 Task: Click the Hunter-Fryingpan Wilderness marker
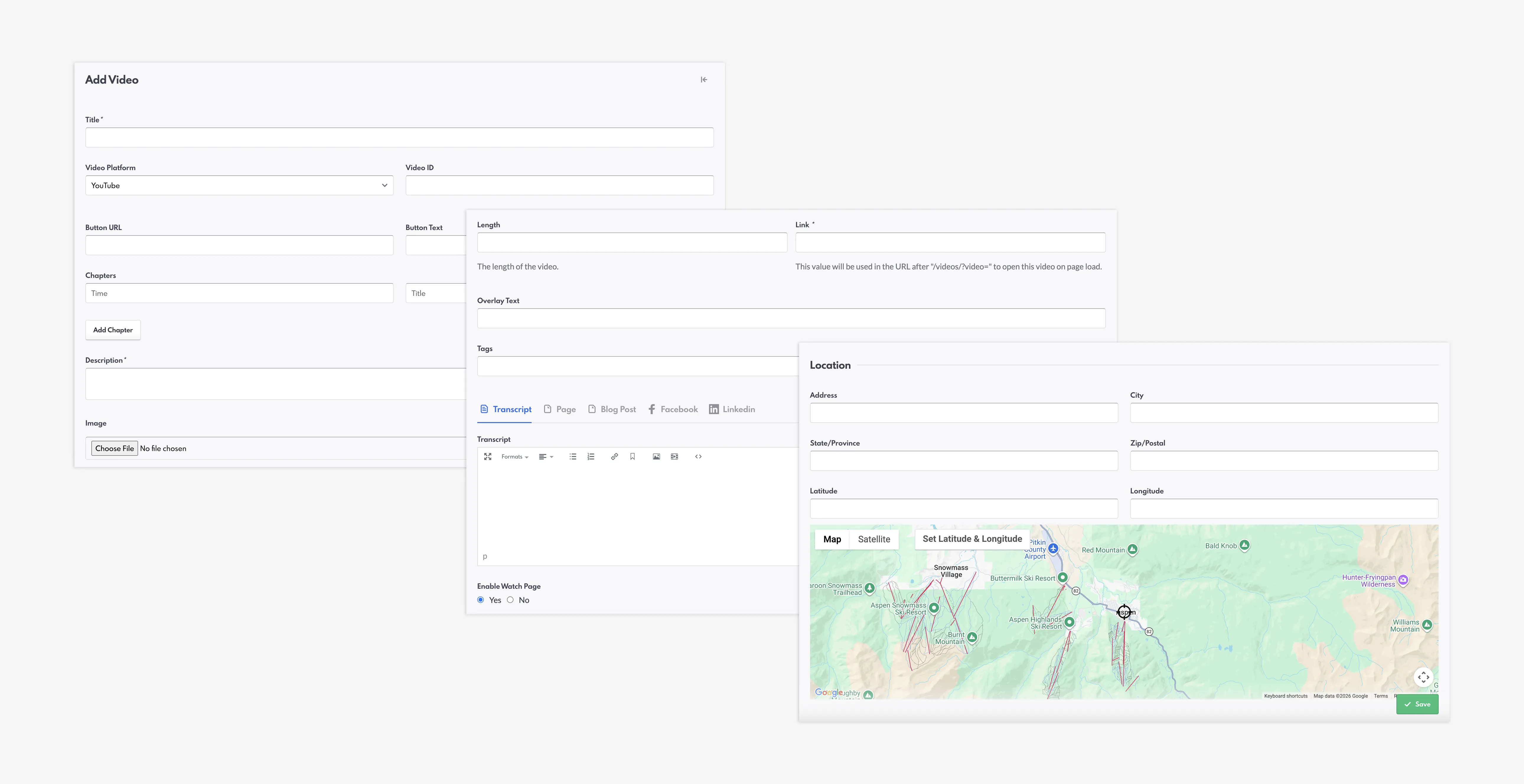[x=1403, y=580]
